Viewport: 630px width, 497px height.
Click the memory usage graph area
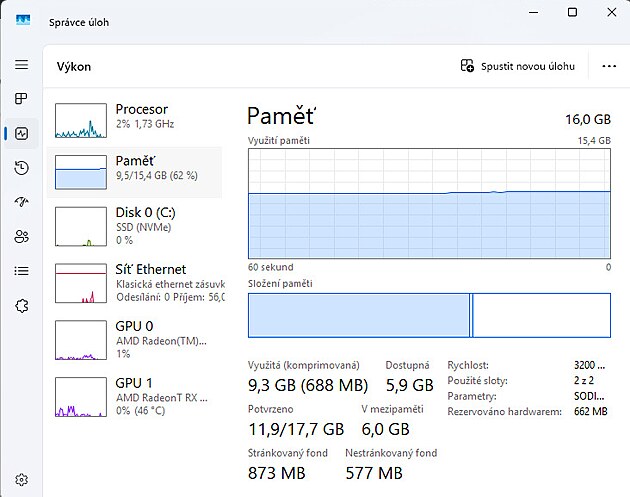428,204
